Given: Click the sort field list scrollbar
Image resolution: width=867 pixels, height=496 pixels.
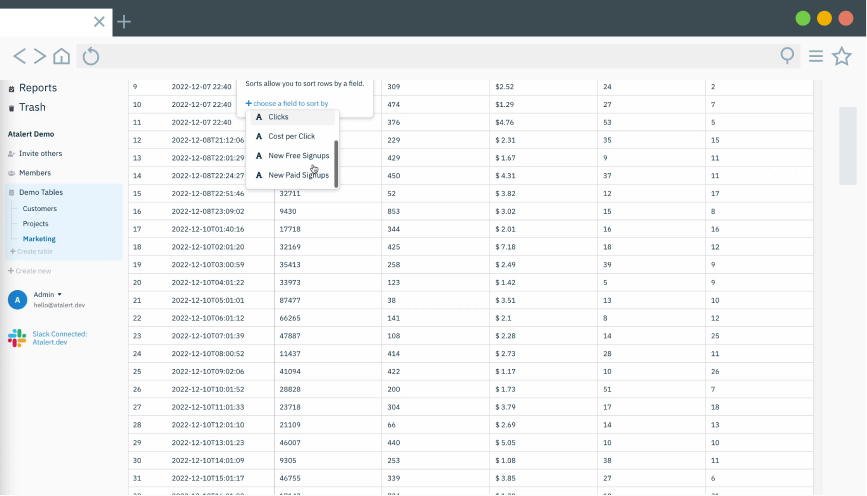Looking at the screenshot, I should 336,164.
